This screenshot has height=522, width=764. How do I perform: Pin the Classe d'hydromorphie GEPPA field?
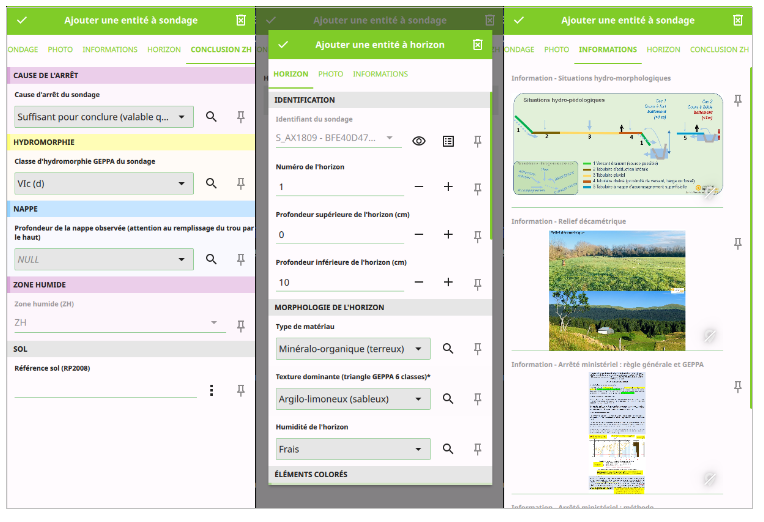(x=240, y=183)
